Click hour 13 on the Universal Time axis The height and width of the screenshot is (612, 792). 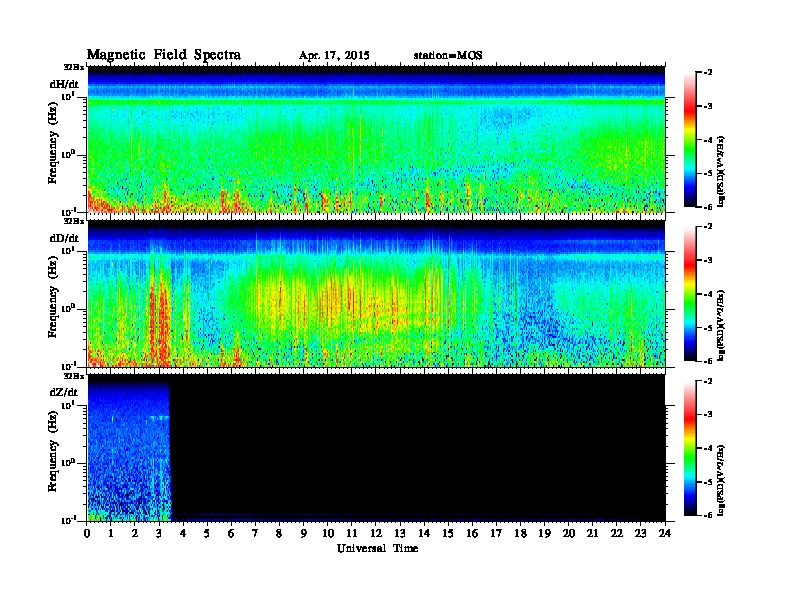click(x=400, y=533)
